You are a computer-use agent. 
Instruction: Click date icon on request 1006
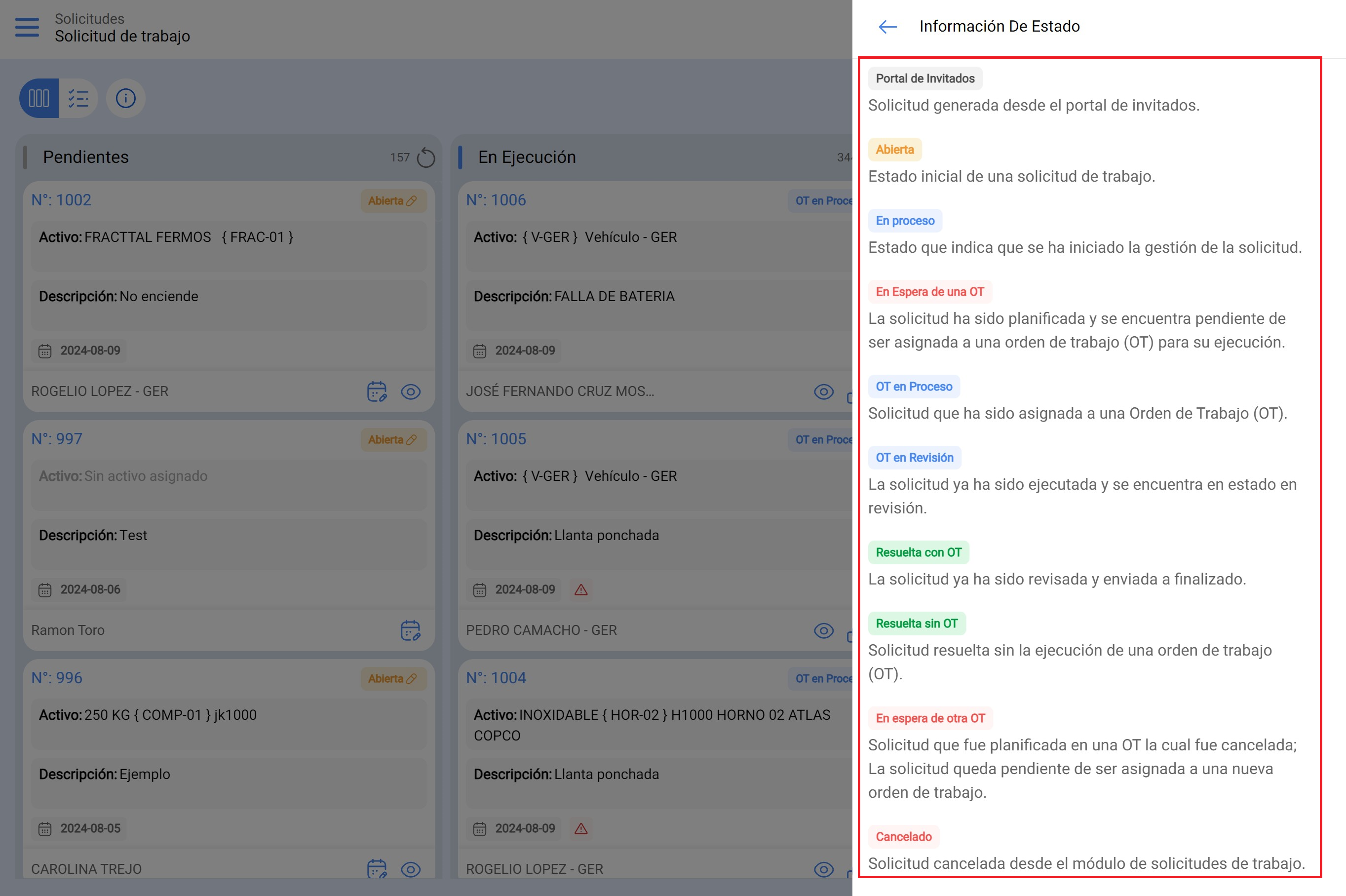click(479, 351)
